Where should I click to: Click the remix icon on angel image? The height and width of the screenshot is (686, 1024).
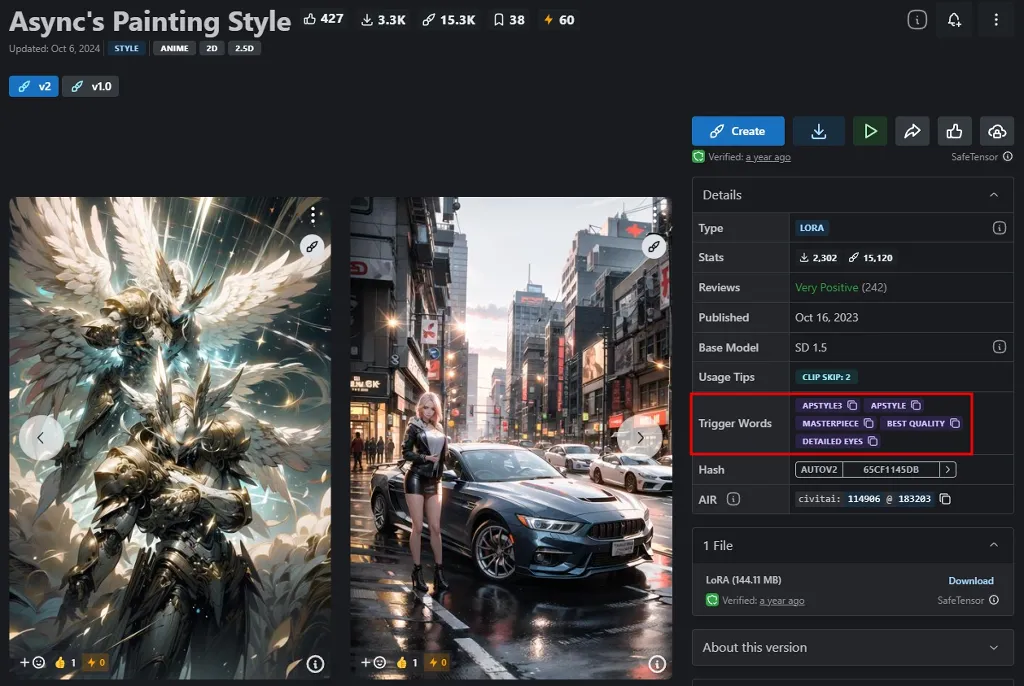tap(312, 246)
